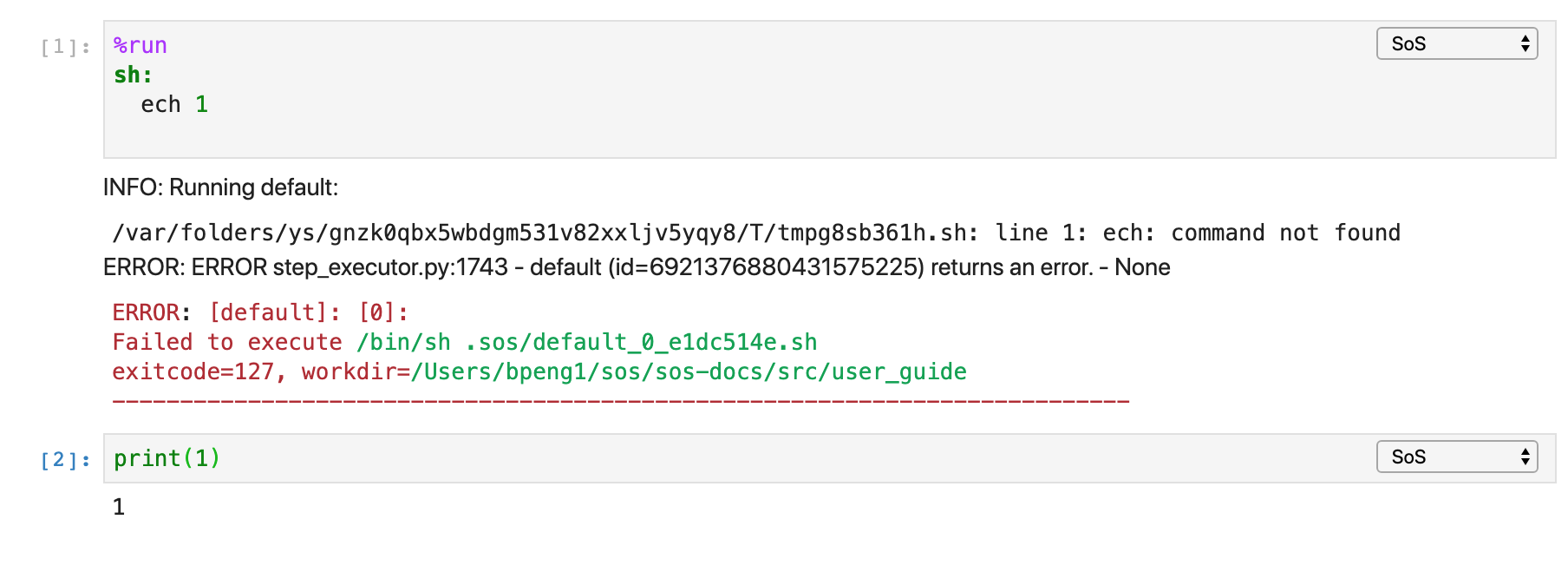This screenshot has height=585, width=1568.
Task: Click the Failed to execute shell script path
Action: click(463, 341)
